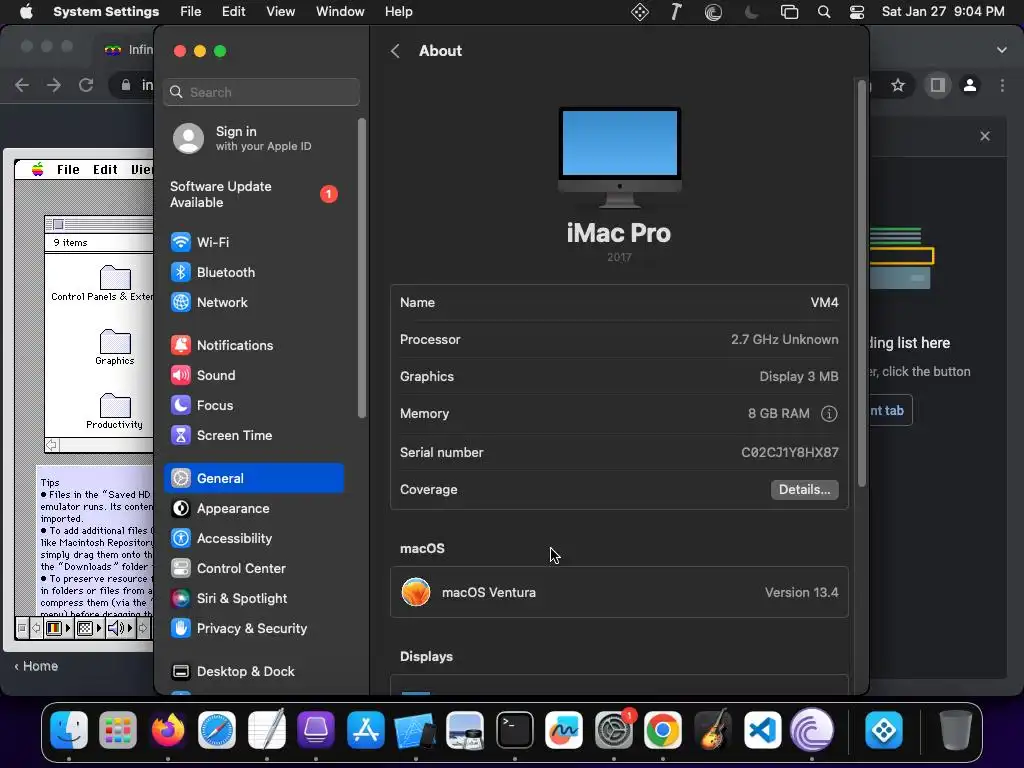Expand Chrome tab search chevron

point(1002,50)
